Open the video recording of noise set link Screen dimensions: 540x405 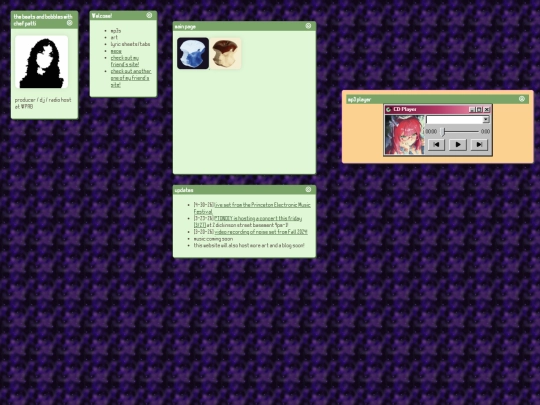point(261,232)
